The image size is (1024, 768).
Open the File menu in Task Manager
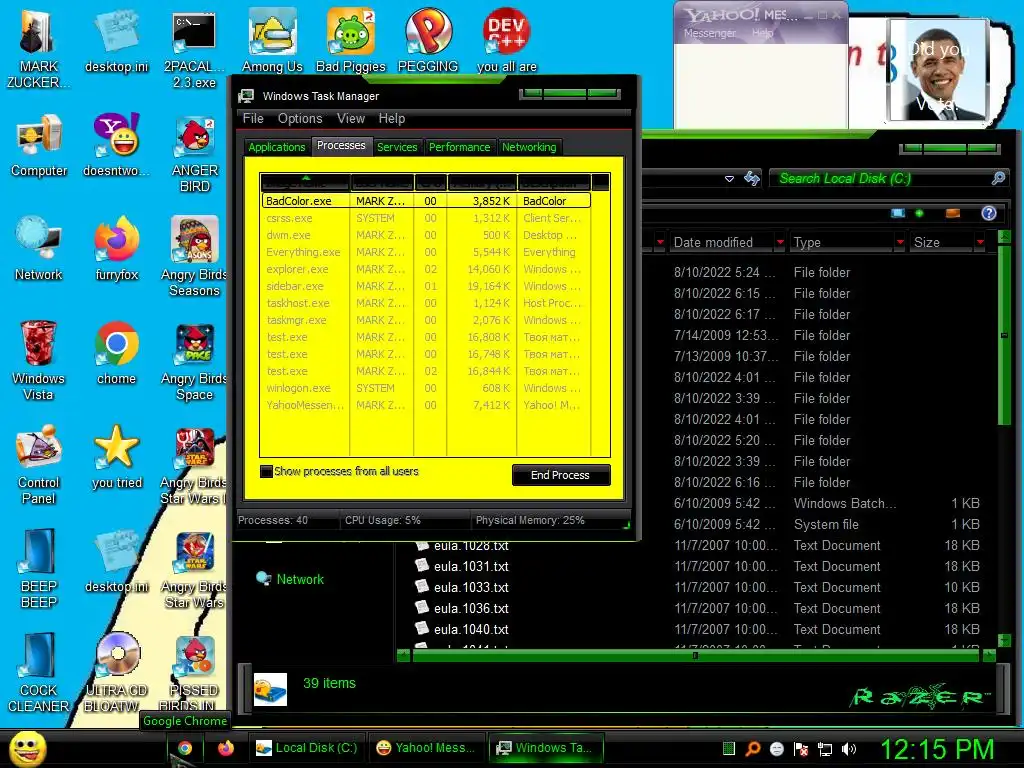[253, 118]
